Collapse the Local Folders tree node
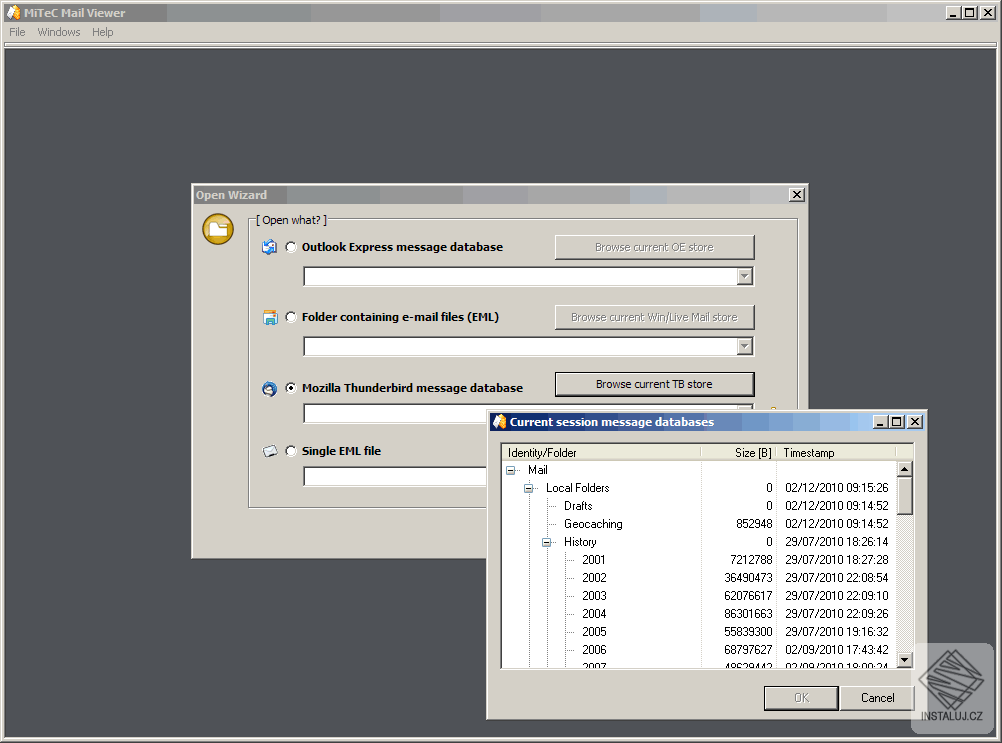The width and height of the screenshot is (1002, 743). (x=529, y=487)
